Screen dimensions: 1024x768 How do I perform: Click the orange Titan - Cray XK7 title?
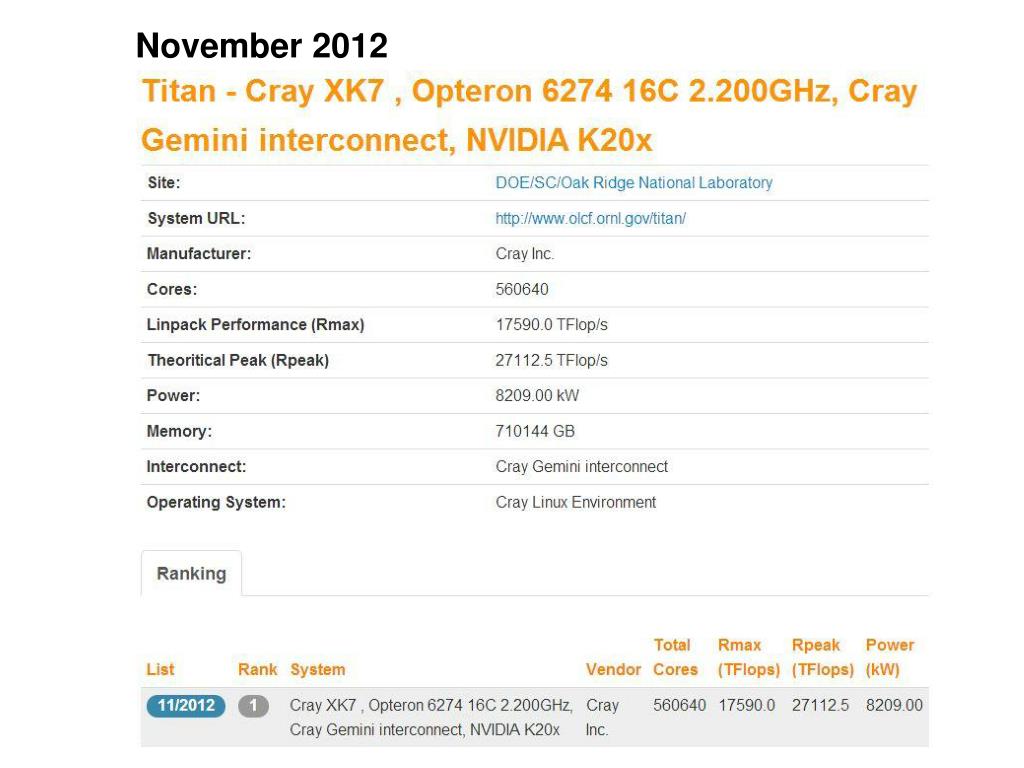tap(530, 115)
